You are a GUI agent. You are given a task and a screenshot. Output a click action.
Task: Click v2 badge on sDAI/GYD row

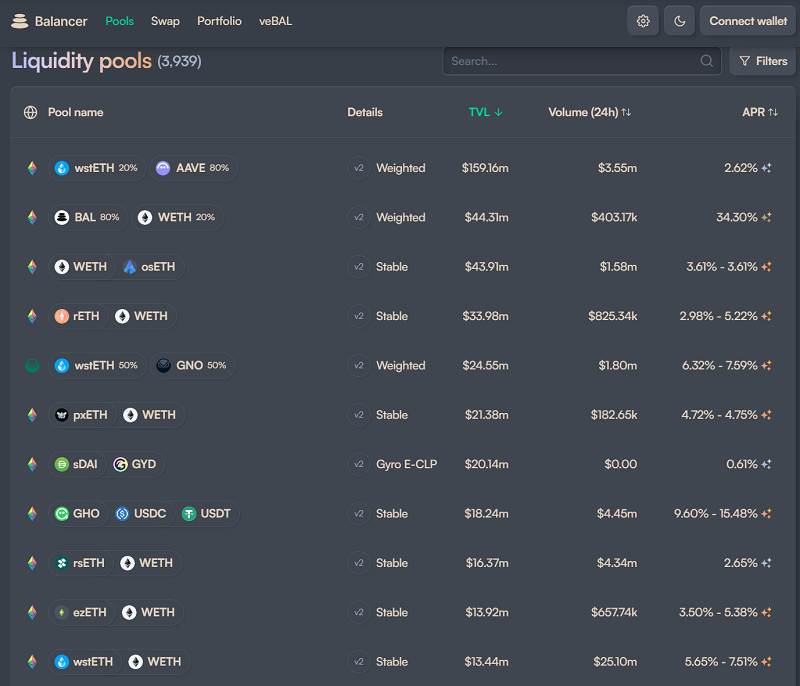[359, 464]
